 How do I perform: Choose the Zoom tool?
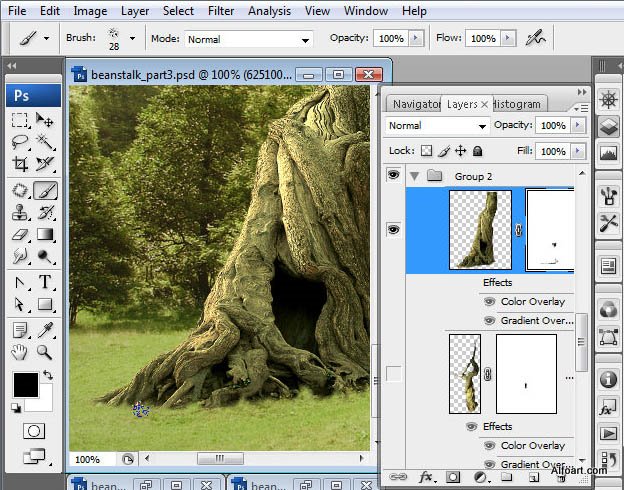pos(44,352)
